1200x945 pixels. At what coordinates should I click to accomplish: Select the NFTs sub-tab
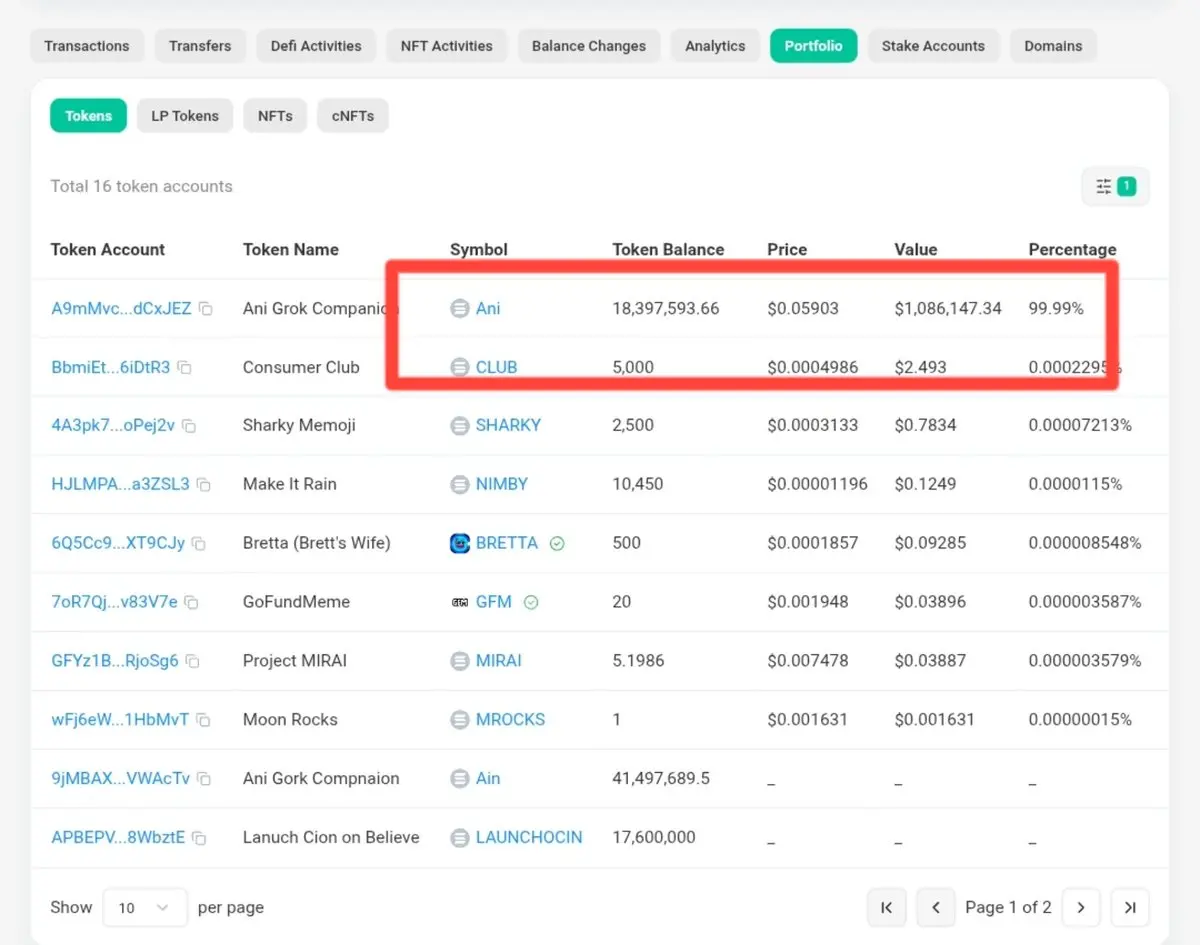[x=275, y=116]
